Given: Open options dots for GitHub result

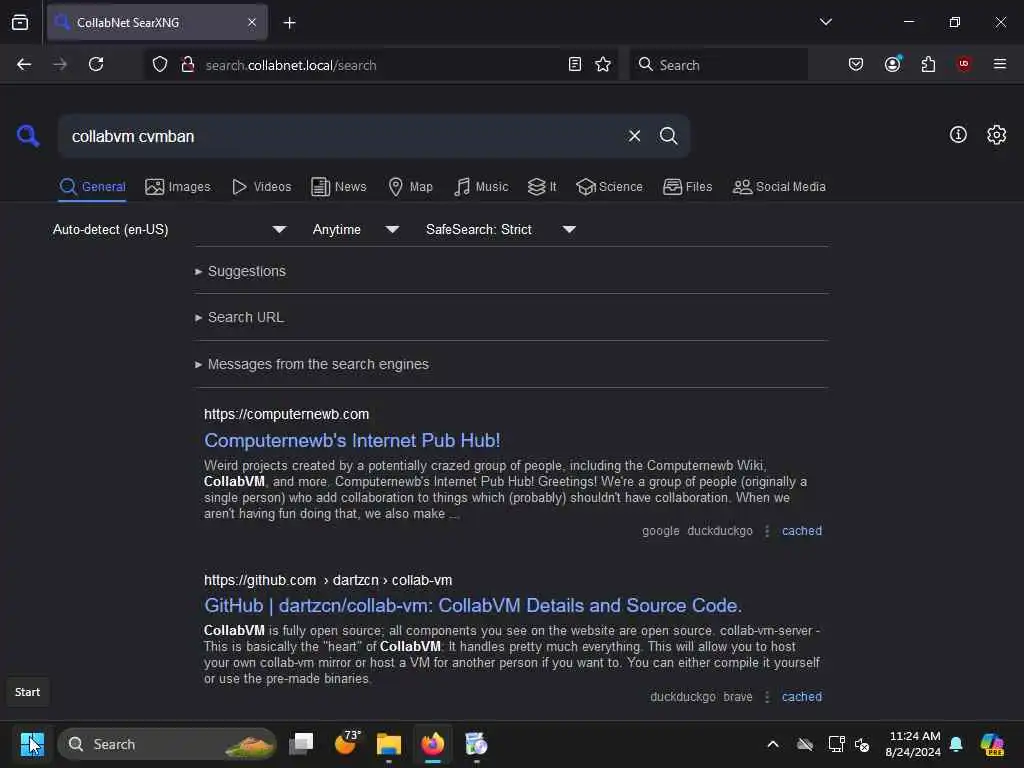Looking at the screenshot, I should (x=767, y=697).
